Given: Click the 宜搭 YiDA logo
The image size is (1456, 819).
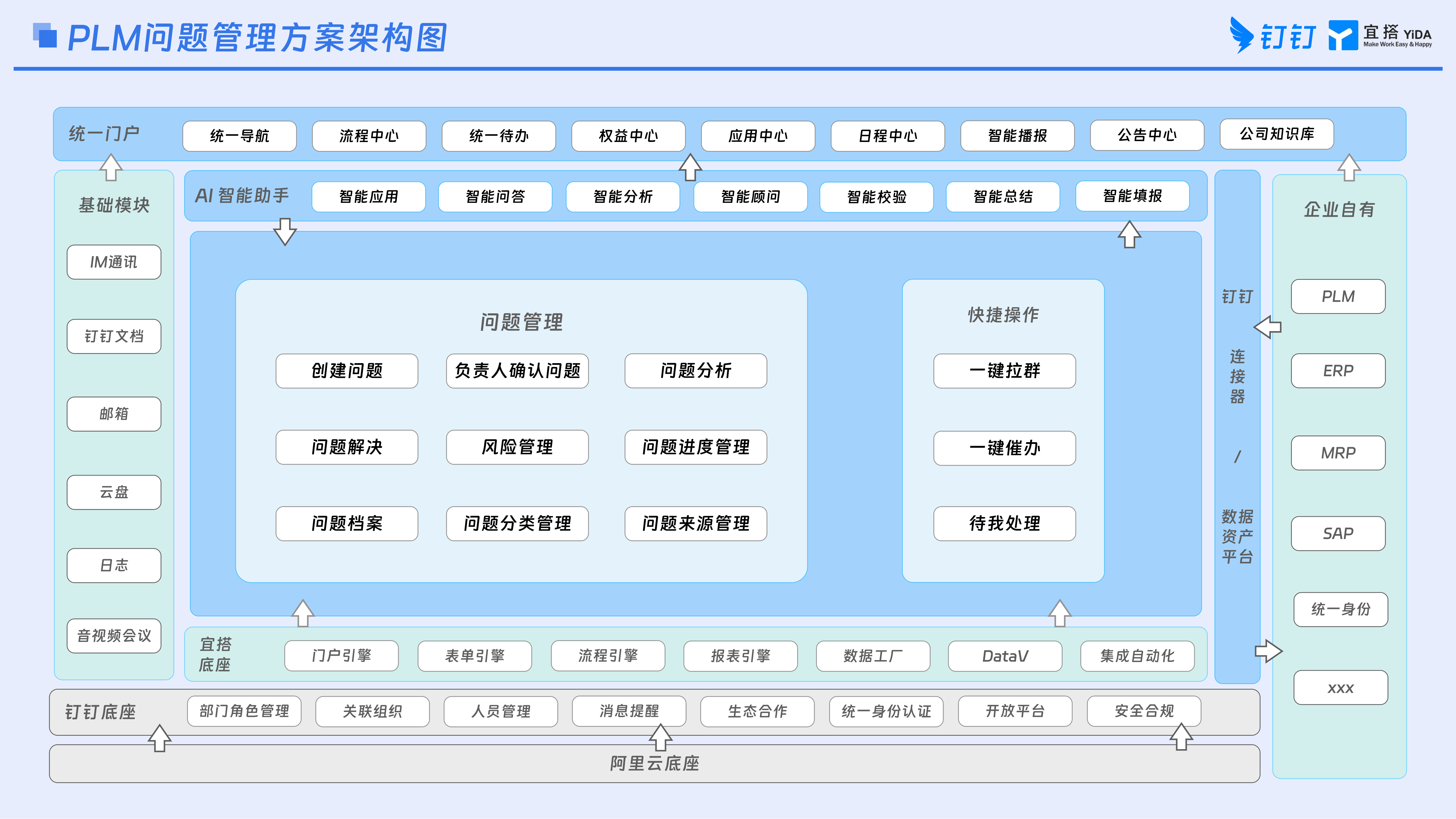Looking at the screenshot, I should click(x=1380, y=35).
